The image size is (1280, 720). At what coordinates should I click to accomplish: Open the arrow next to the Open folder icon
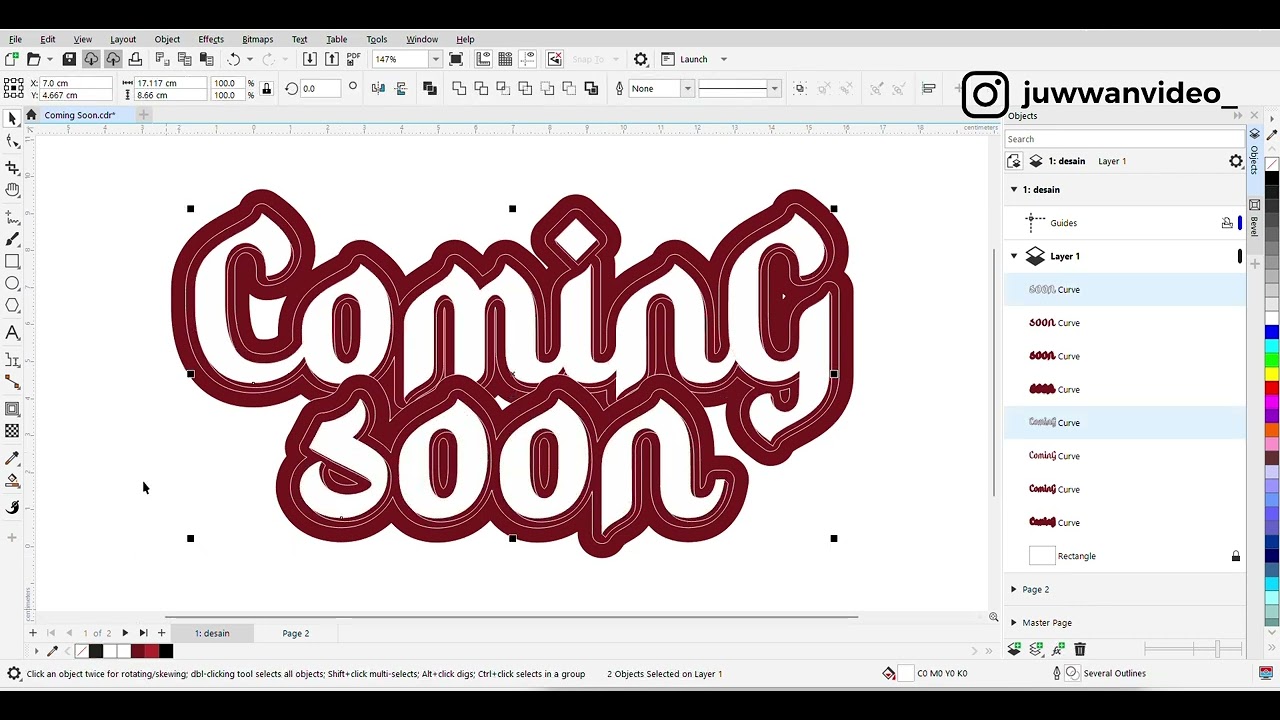(x=49, y=60)
